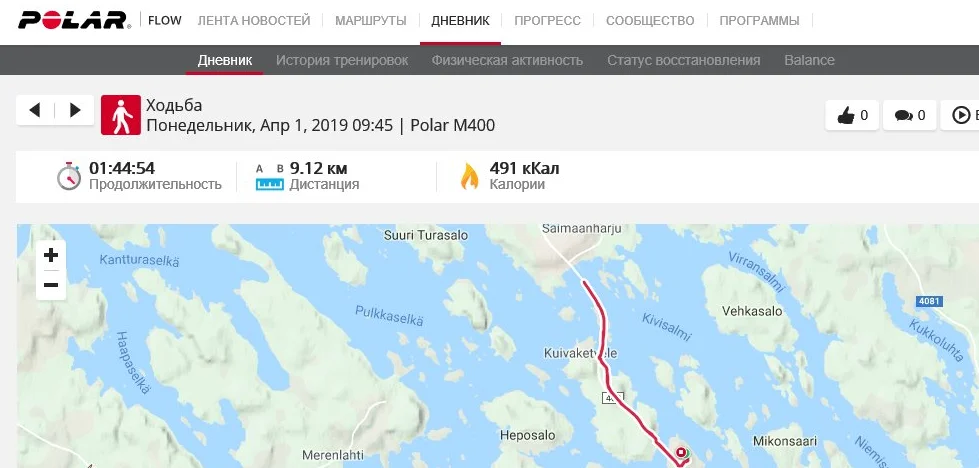Open the МАРШРУТЫ menu item
979x468 pixels.
[371, 21]
